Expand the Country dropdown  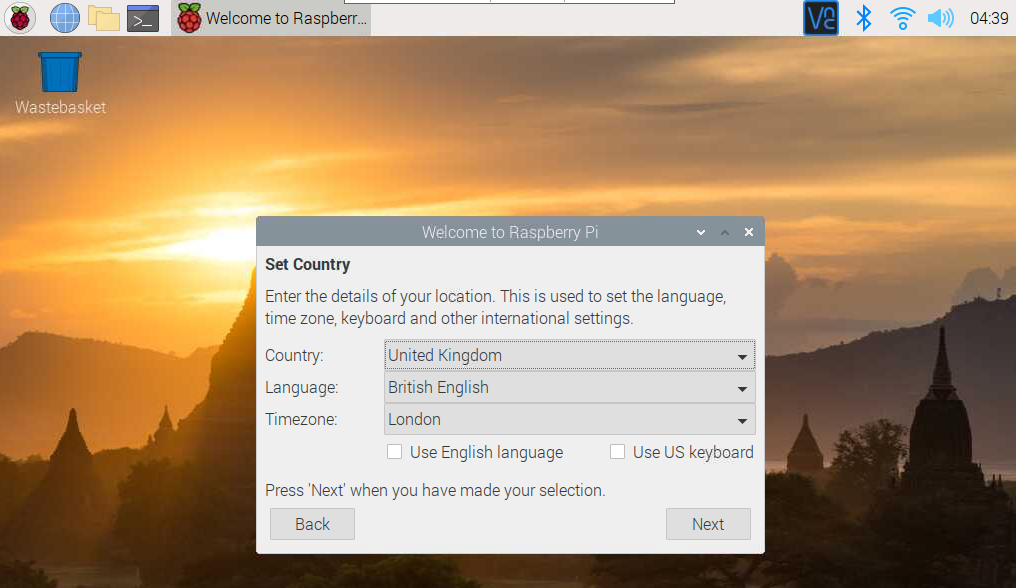[x=569, y=355]
